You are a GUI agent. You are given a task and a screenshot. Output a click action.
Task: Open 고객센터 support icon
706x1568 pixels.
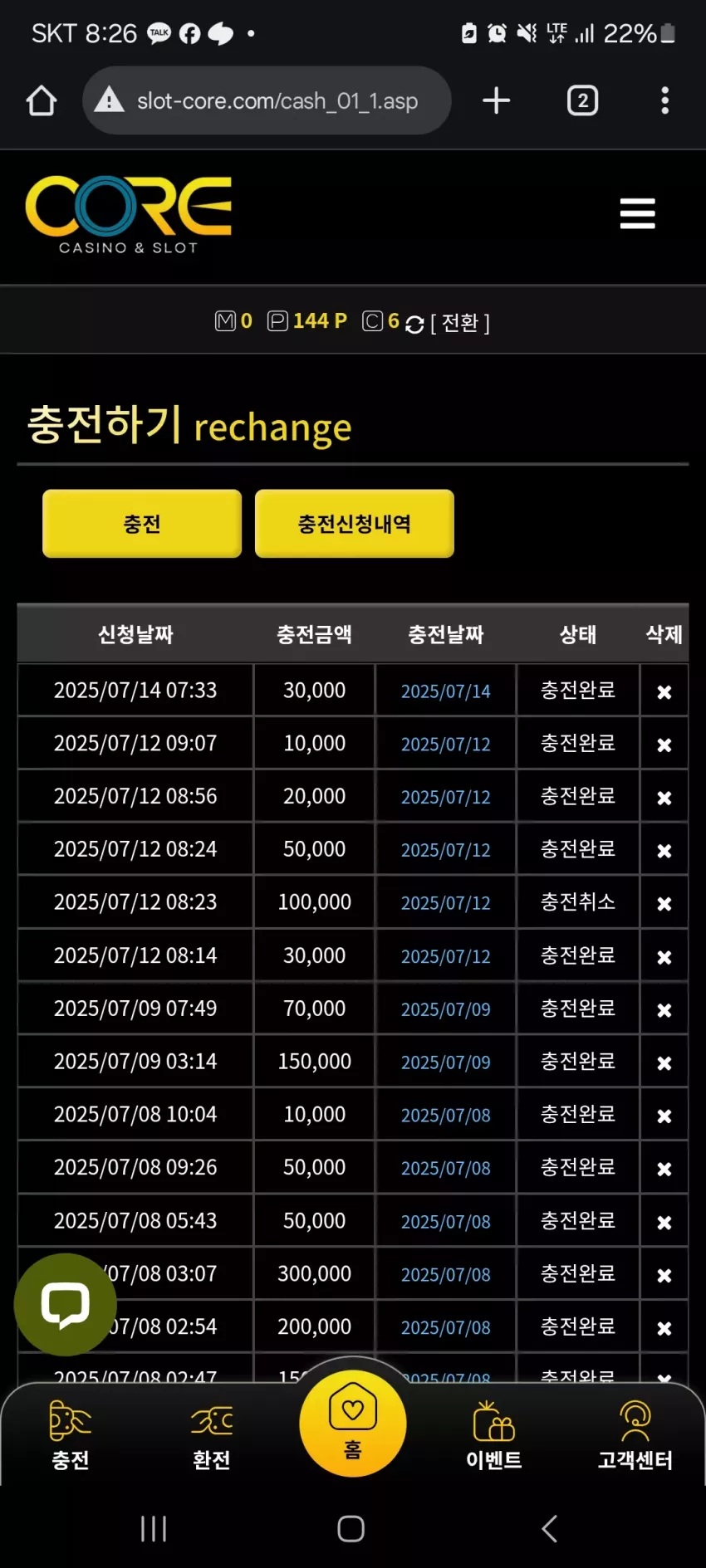(x=635, y=1435)
